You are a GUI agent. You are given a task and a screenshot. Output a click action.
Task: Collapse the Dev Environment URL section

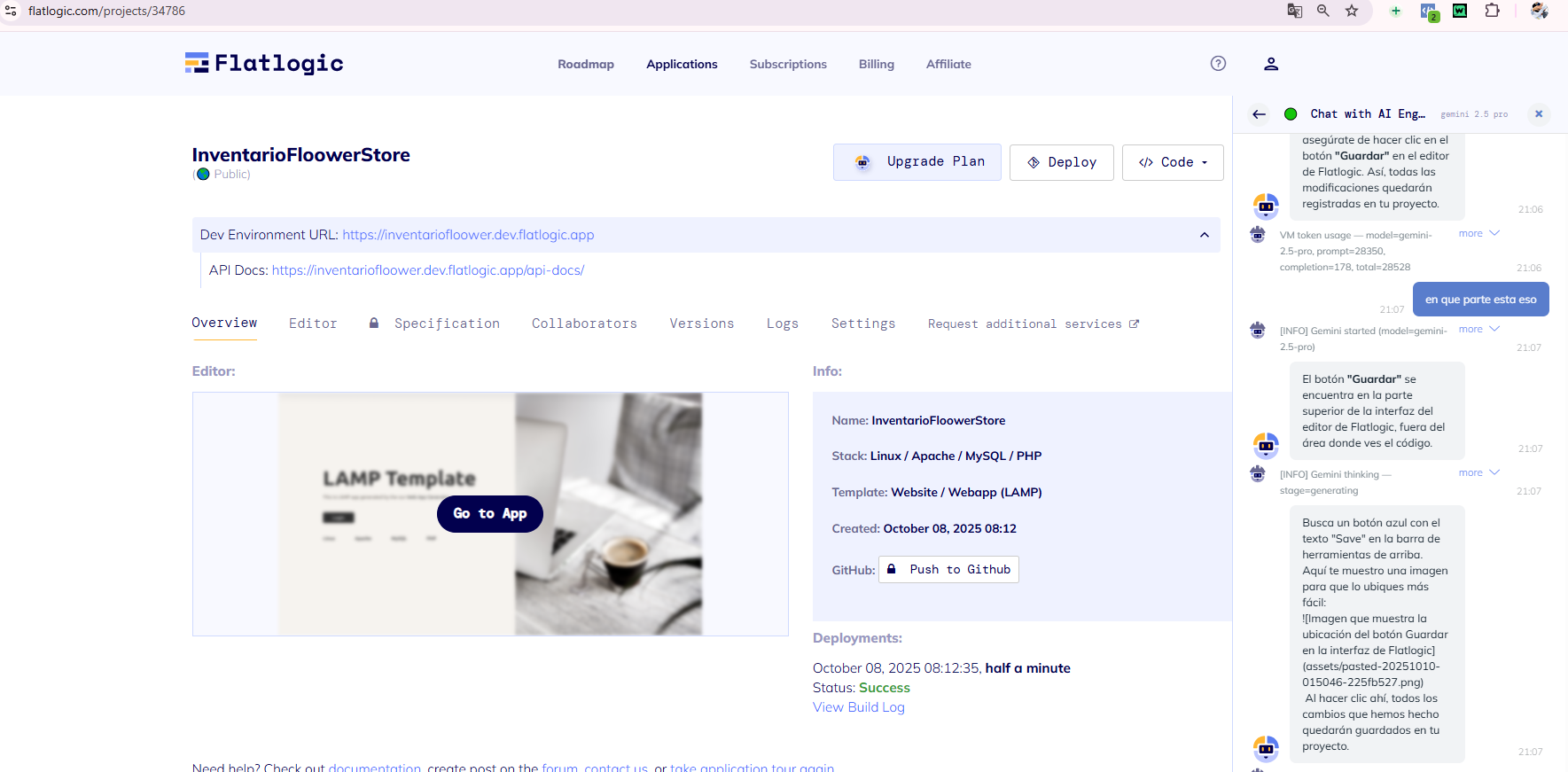click(x=1204, y=235)
